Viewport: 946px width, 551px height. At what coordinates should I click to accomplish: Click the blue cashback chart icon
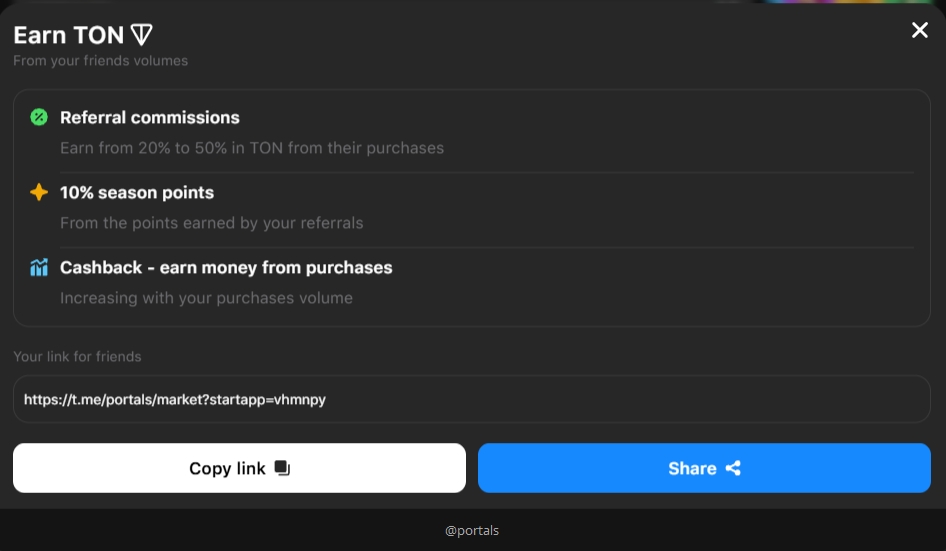[39, 267]
